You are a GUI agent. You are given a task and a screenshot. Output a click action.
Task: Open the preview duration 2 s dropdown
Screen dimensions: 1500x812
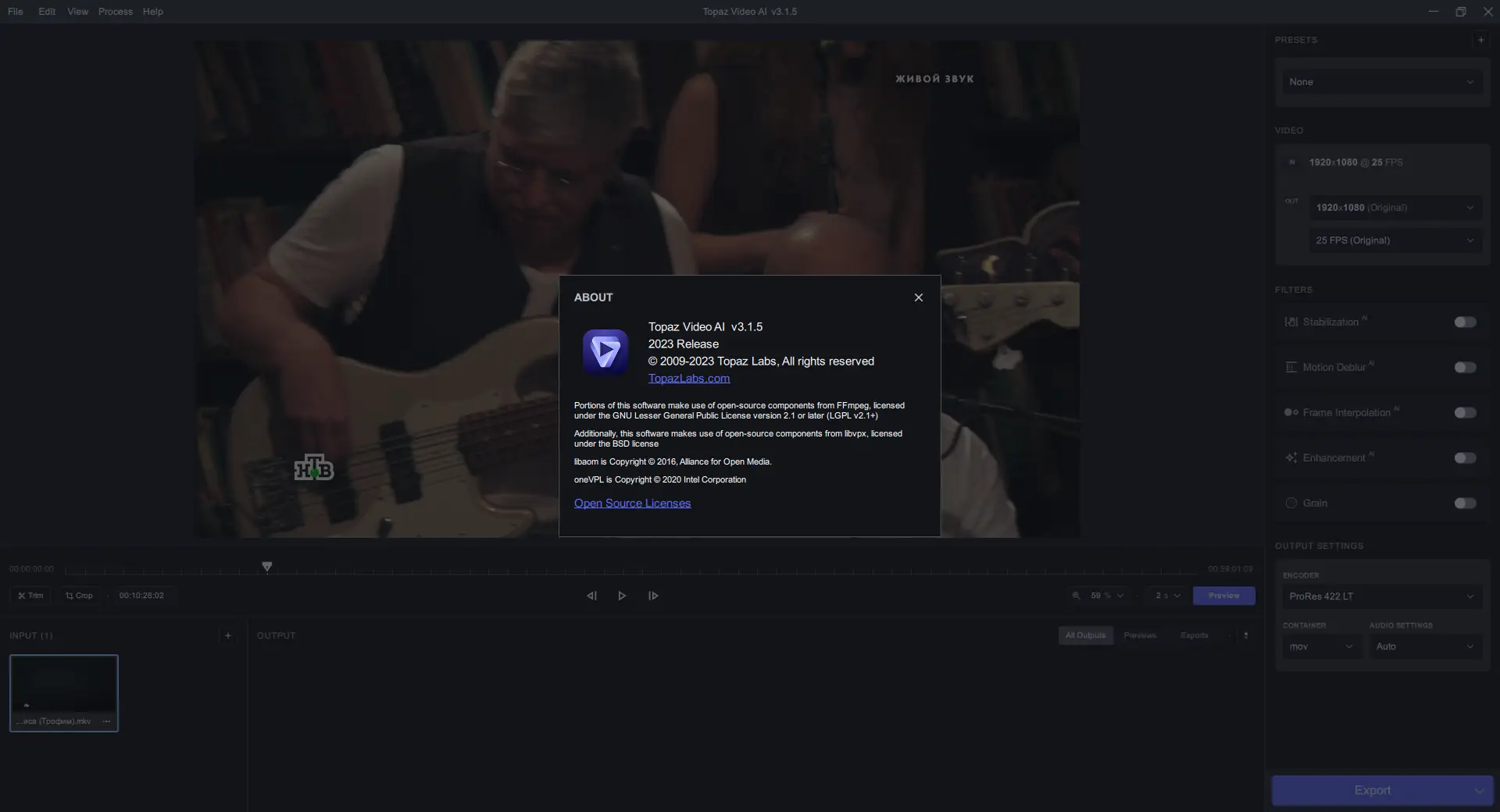[1168, 596]
